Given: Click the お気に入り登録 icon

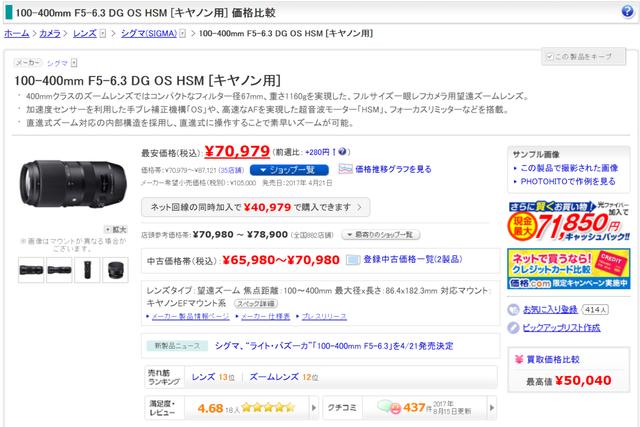Looking at the screenshot, I should [513, 310].
